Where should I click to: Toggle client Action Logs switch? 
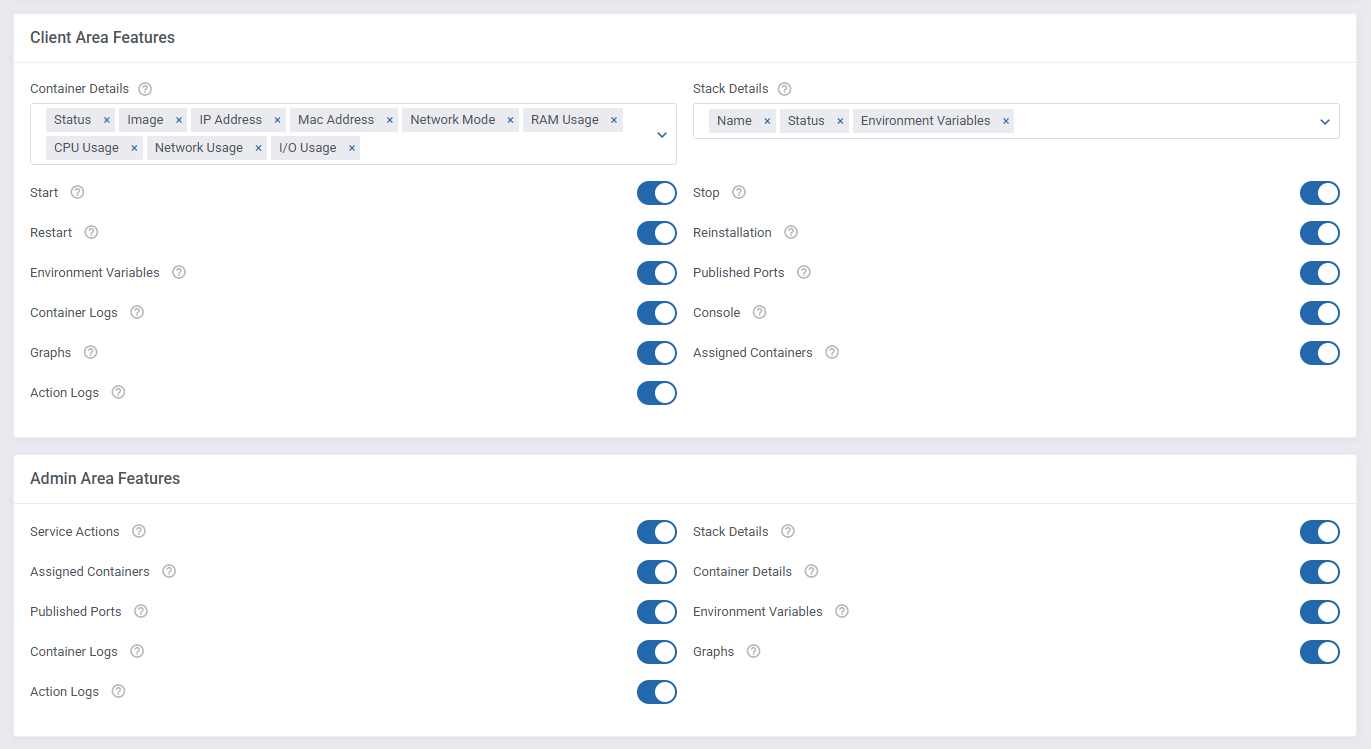click(657, 393)
